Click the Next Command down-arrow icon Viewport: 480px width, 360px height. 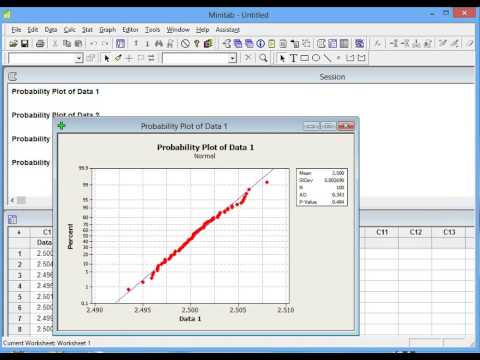[147, 43]
